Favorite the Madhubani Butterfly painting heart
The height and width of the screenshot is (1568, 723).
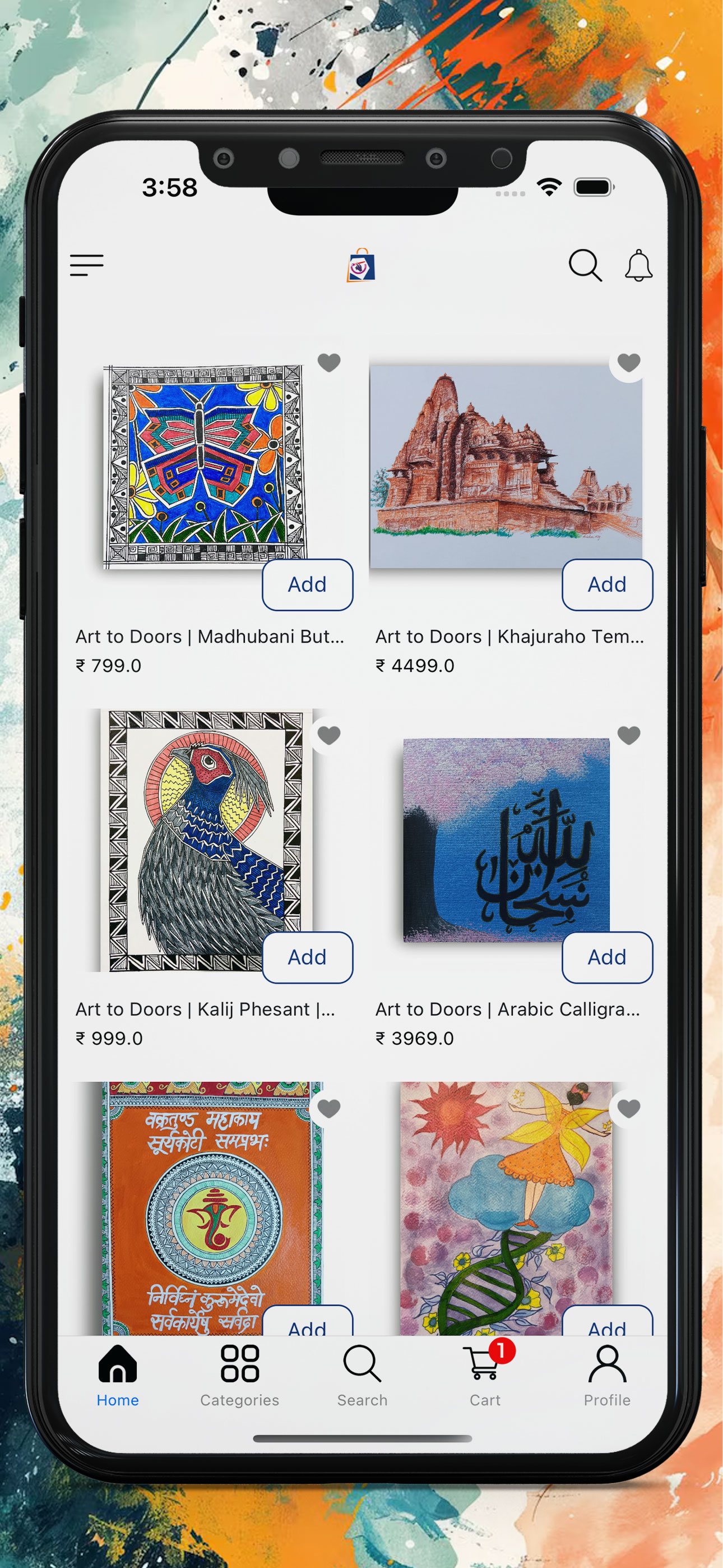pos(329,362)
